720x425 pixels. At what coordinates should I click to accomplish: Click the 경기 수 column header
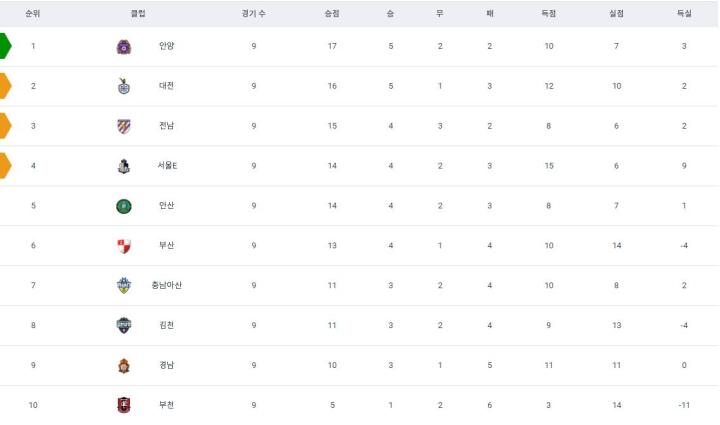(254, 14)
